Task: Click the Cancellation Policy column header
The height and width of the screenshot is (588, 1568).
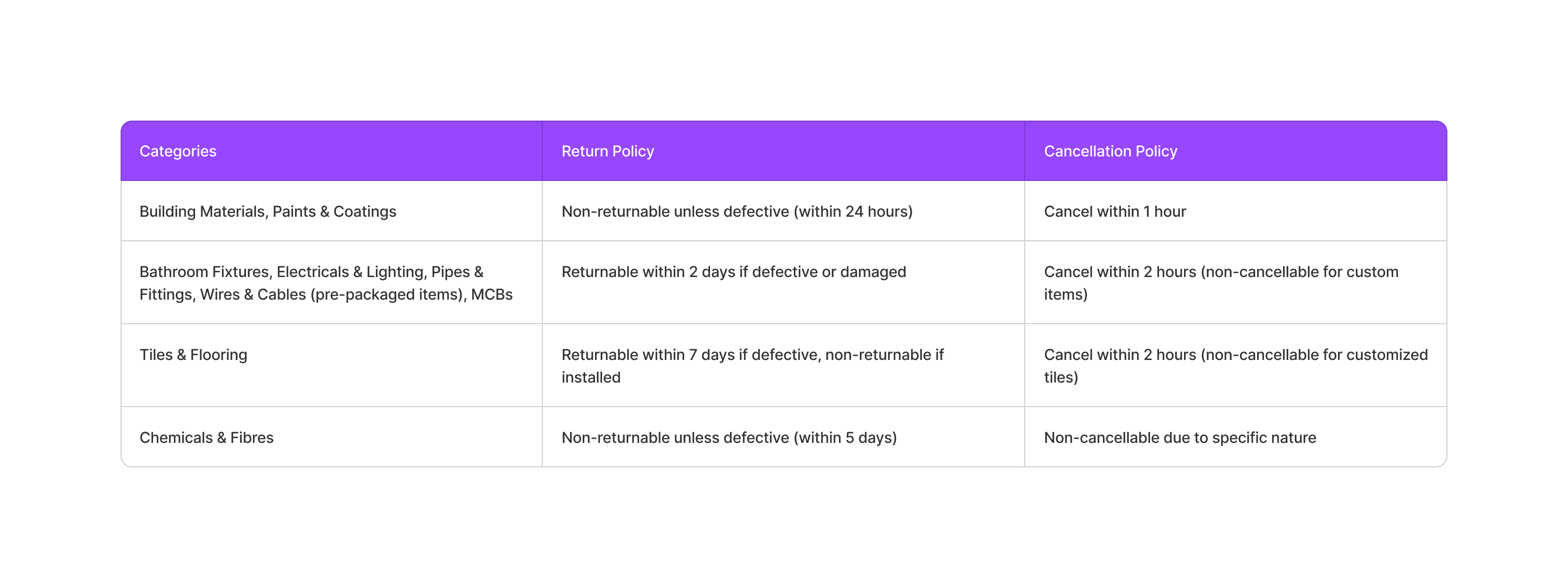Action: [1110, 151]
